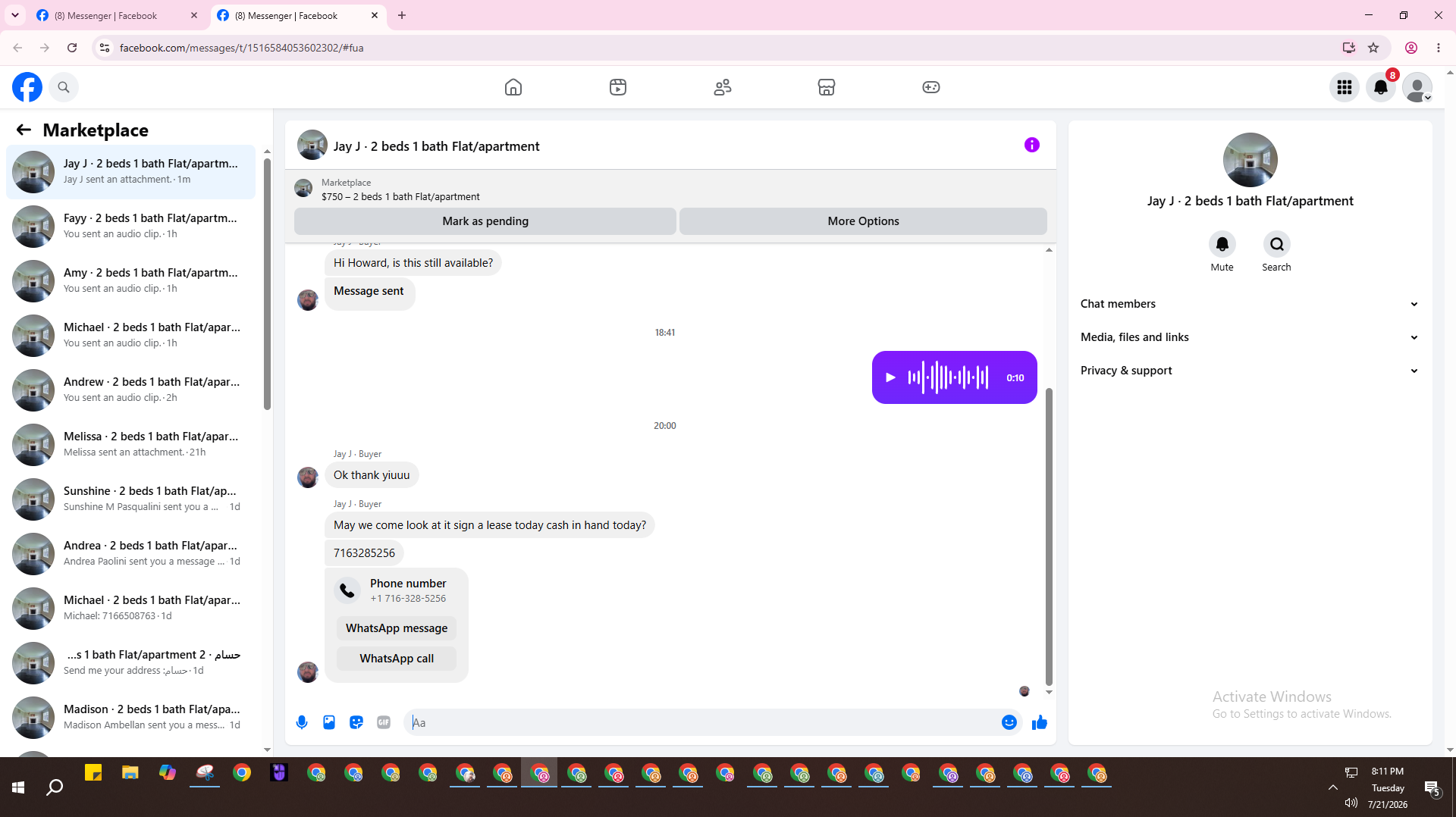Viewport: 1456px width, 817px height.
Task: Open Jay J sender avatar beside Ok thank yiuuu
Action: coord(308,477)
